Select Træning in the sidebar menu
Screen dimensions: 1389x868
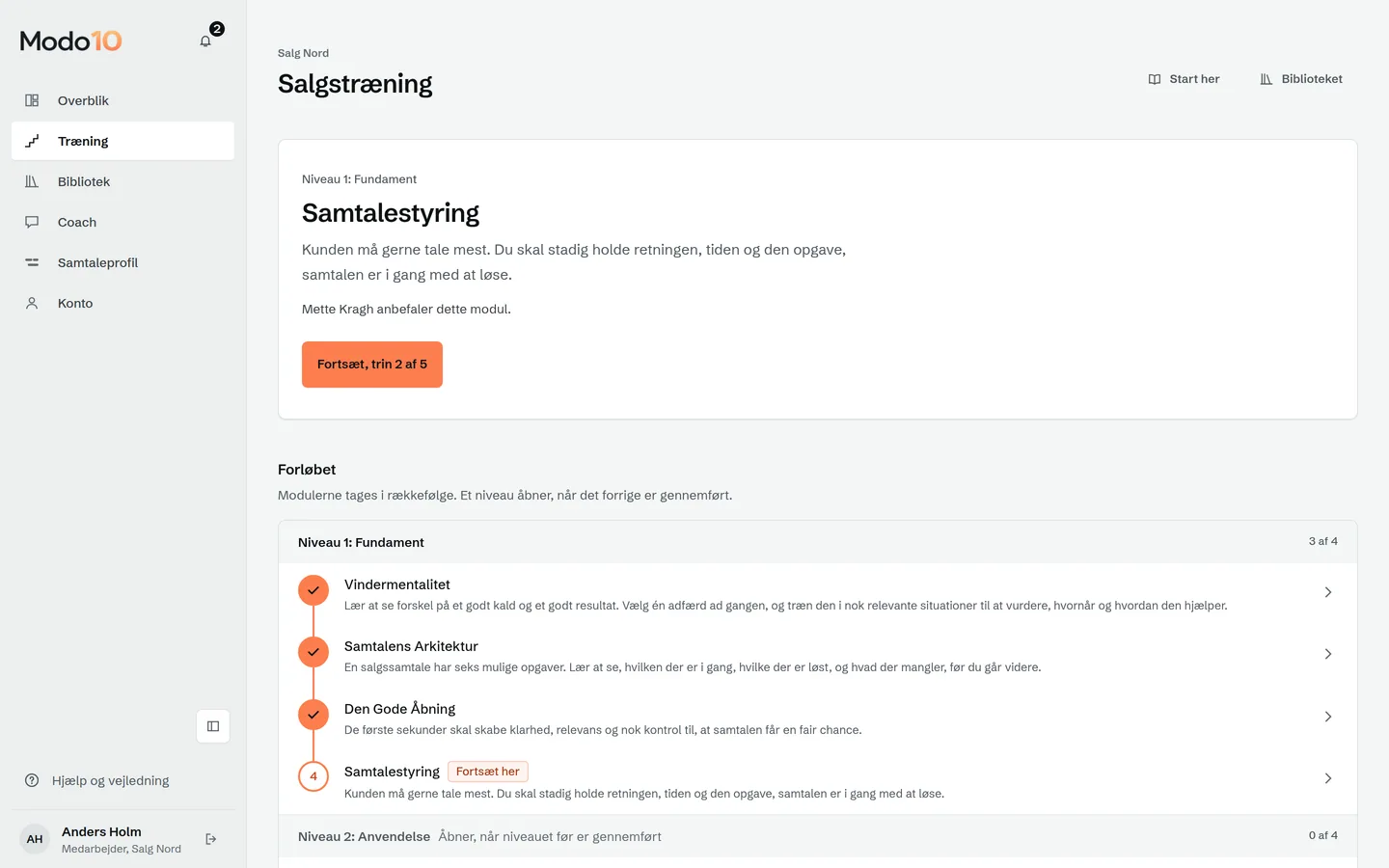click(x=123, y=141)
